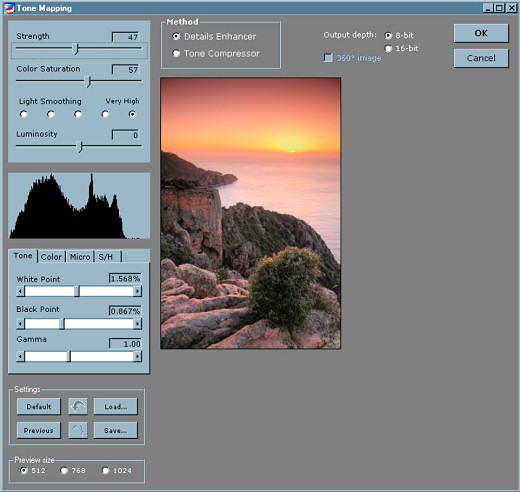
Task: Click the Strength slider handle
Action: point(76,49)
